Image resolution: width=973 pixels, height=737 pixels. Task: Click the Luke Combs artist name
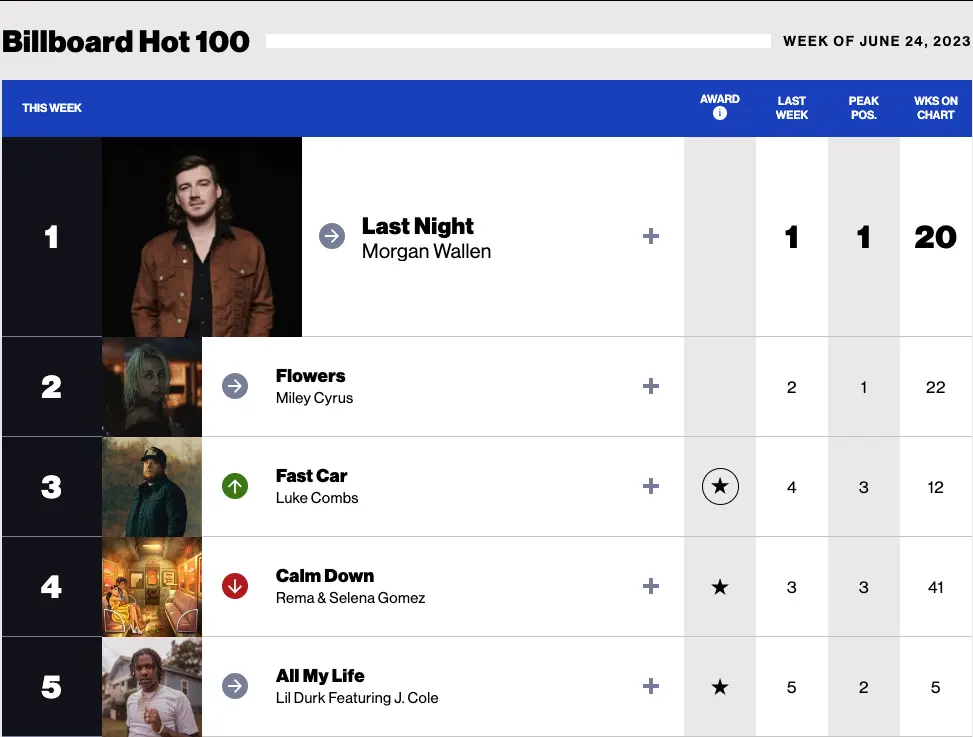click(317, 498)
